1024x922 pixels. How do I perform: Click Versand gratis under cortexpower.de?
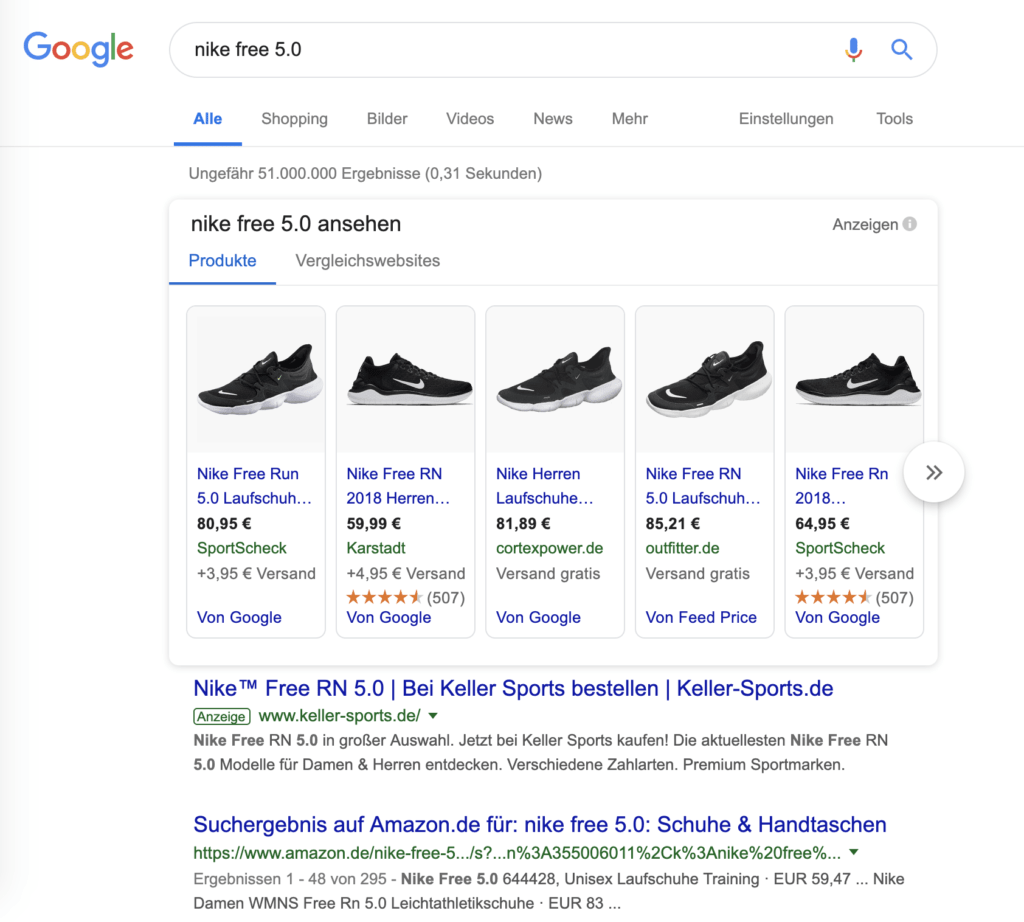pos(548,573)
